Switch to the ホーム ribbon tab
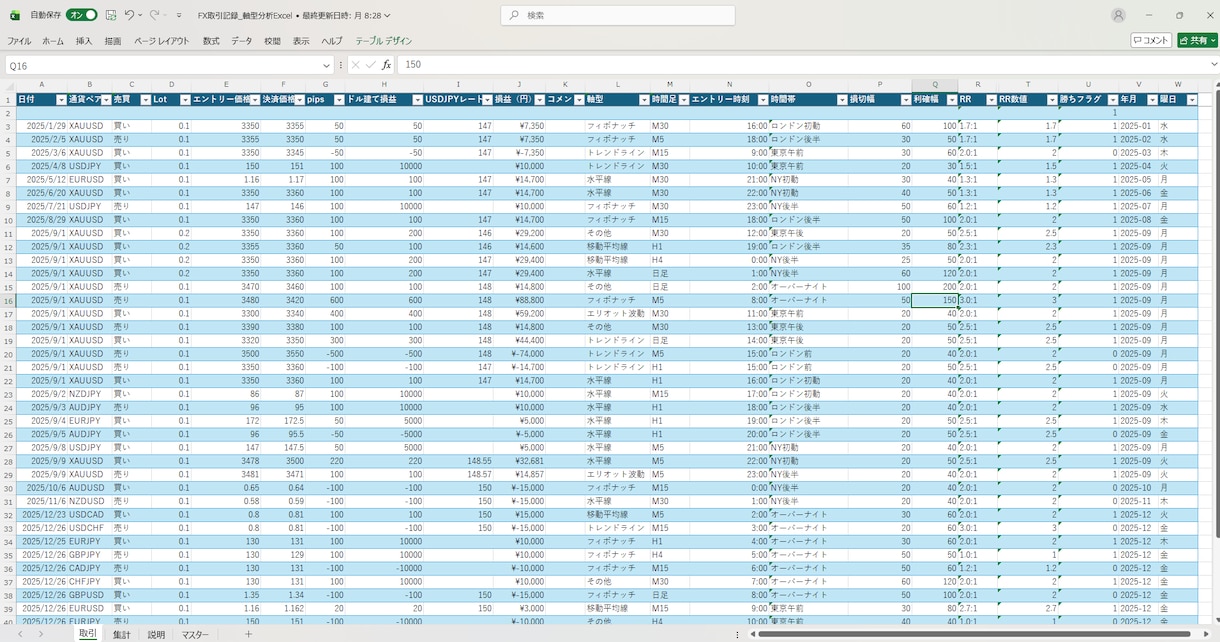Screen dimensions: 1220x642 click(x=53, y=41)
